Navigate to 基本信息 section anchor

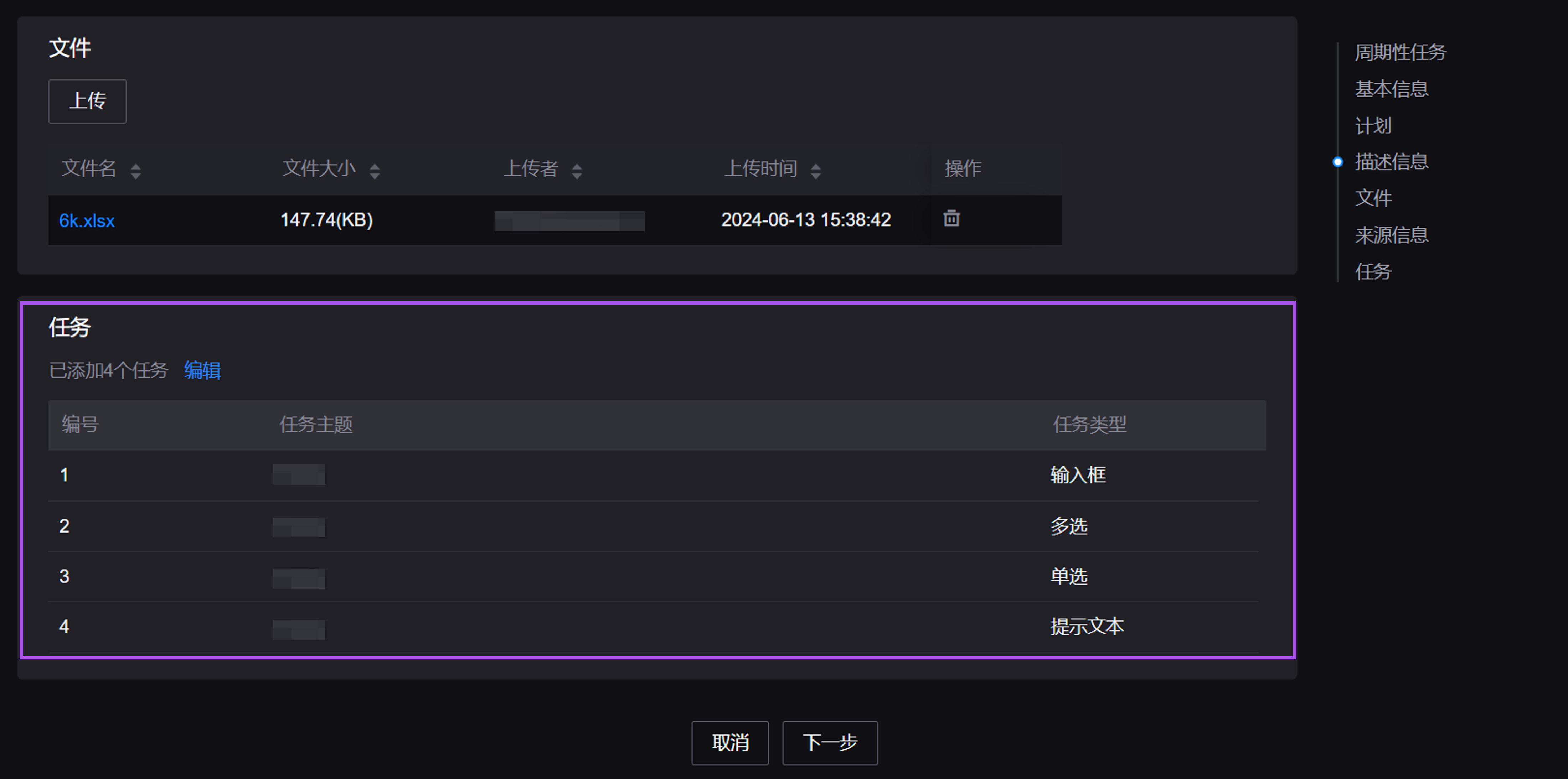[1392, 89]
